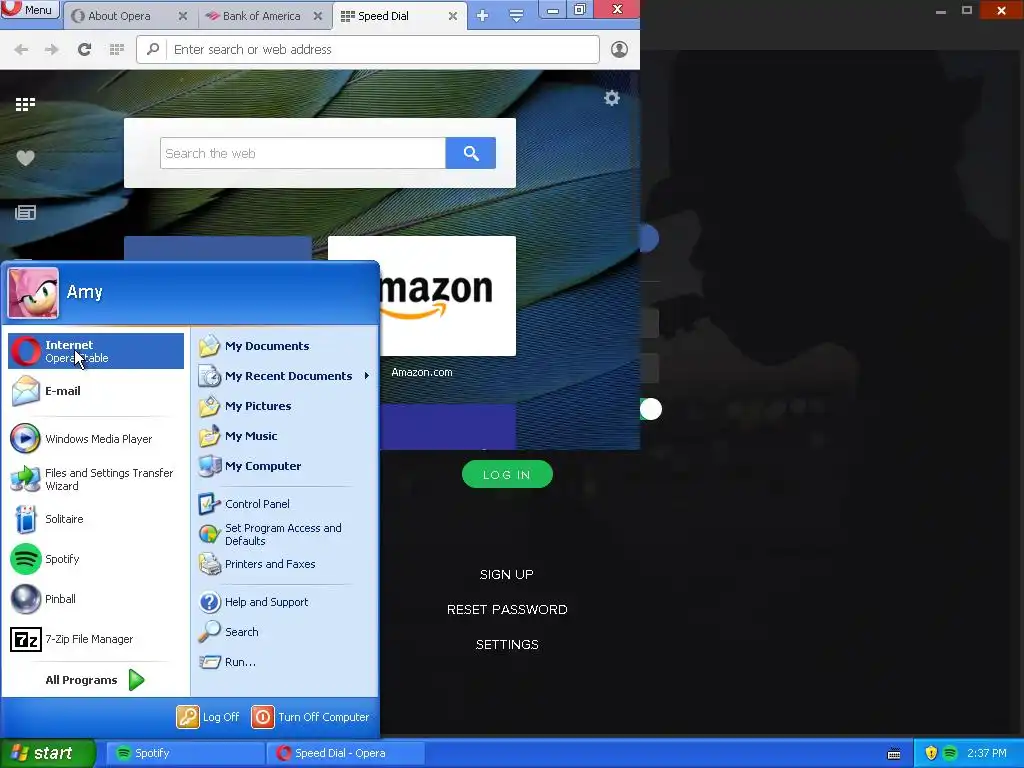Click RESET PASSWORD in Spotify
This screenshot has width=1024, height=768.
pyautogui.click(x=507, y=610)
